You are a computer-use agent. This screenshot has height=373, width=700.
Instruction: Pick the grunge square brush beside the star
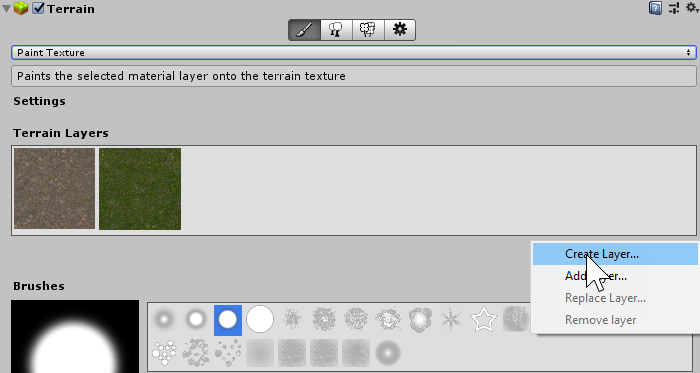pos(516,319)
